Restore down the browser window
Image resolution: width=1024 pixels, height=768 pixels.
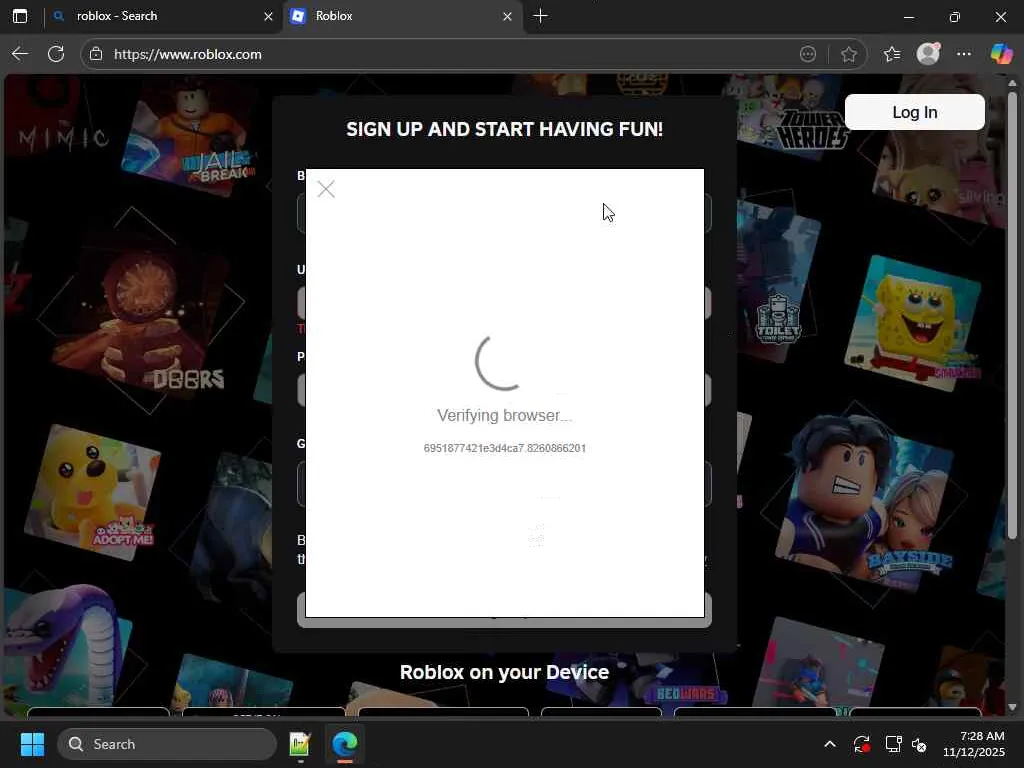955,16
